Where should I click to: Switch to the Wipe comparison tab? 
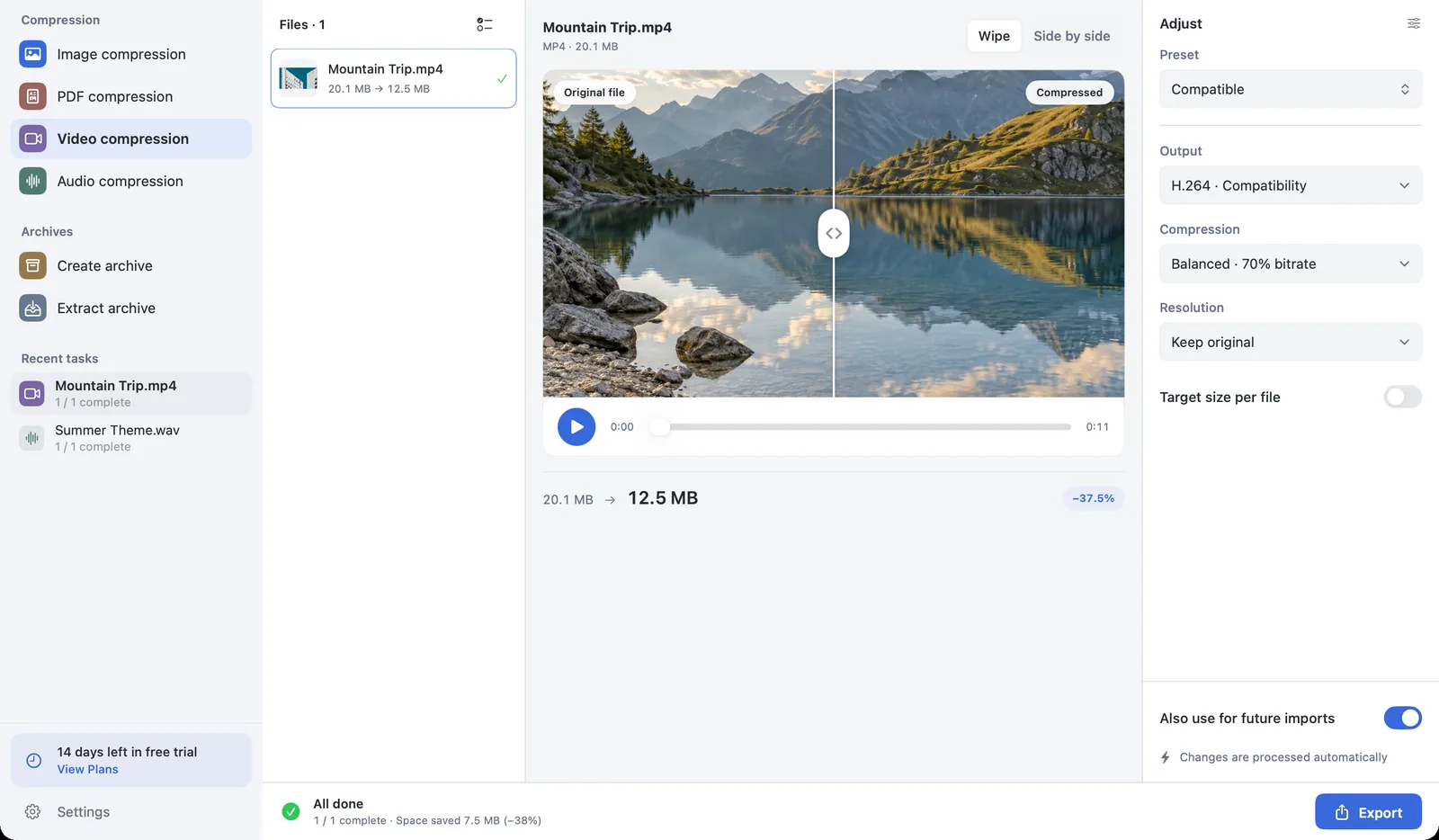tap(994, 36)
